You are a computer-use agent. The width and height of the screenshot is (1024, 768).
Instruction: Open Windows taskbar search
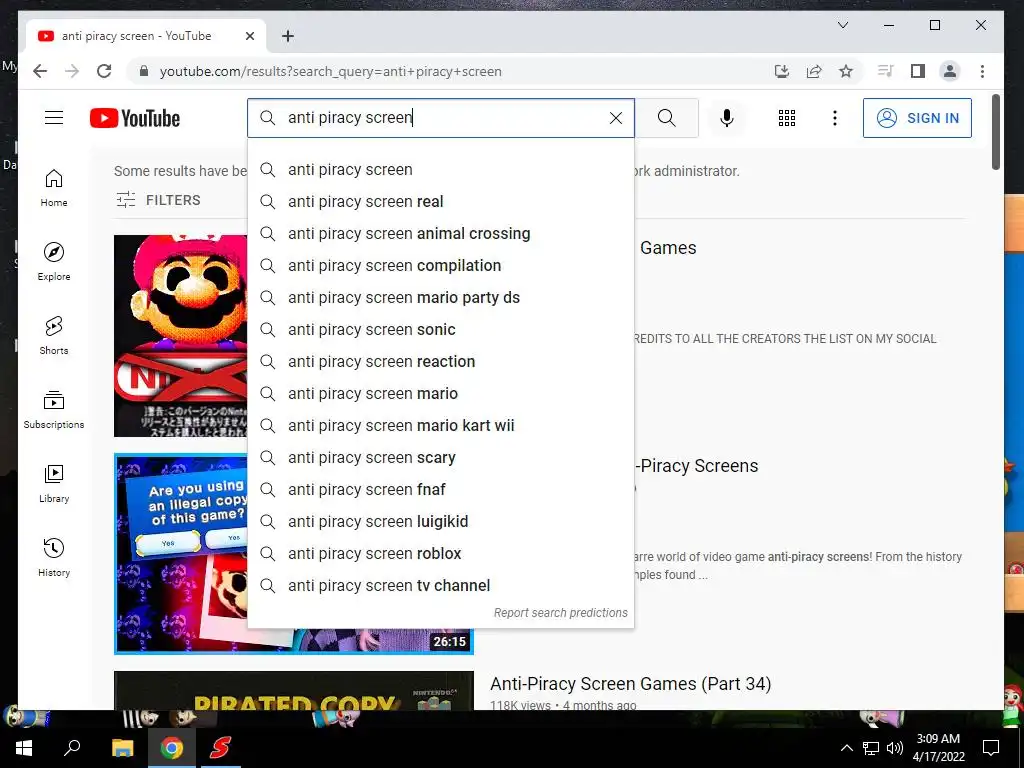click(72, 748)
